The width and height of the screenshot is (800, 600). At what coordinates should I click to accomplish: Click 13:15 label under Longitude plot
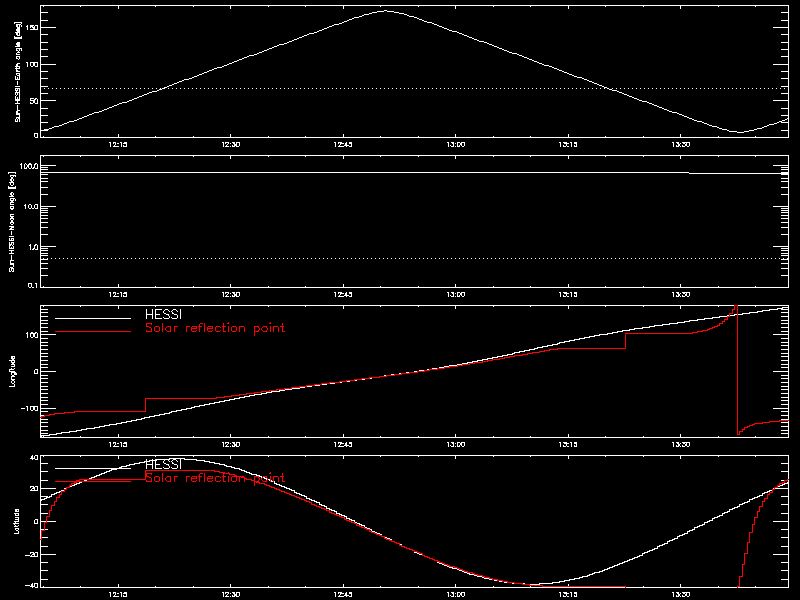click(568, 444)
